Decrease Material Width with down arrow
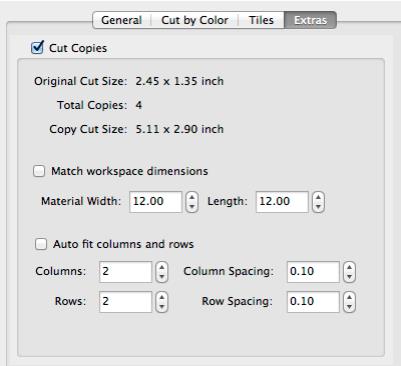The height and width of the screenshot is (366, 401). (x=192, y=207)
